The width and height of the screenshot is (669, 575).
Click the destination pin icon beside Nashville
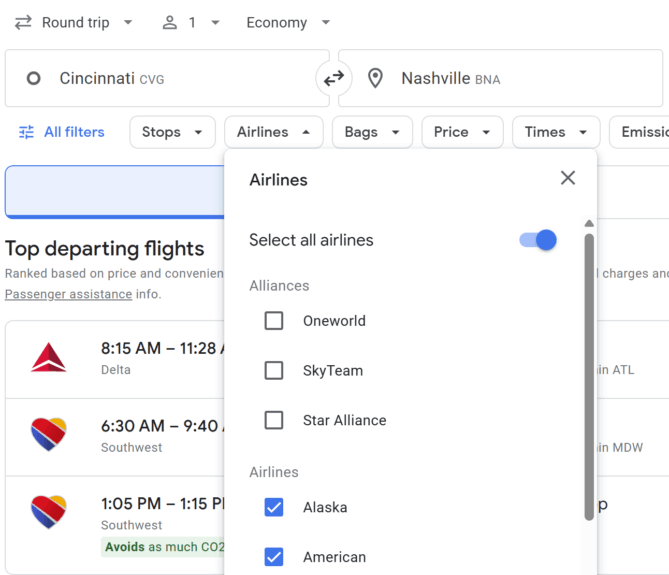[375, 78]
